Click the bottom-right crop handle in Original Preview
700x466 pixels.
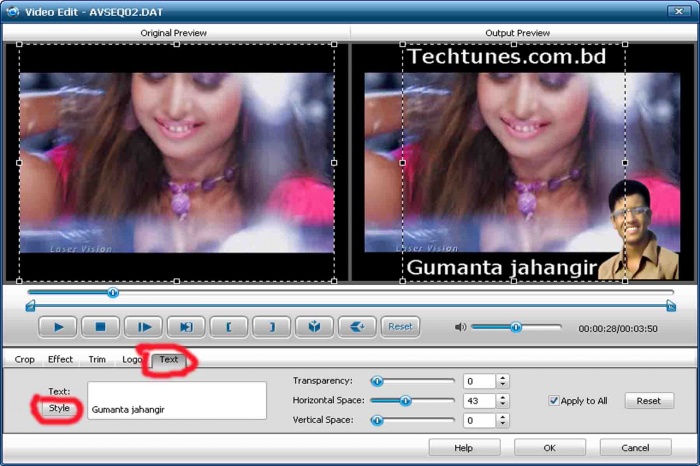[334, 281]
